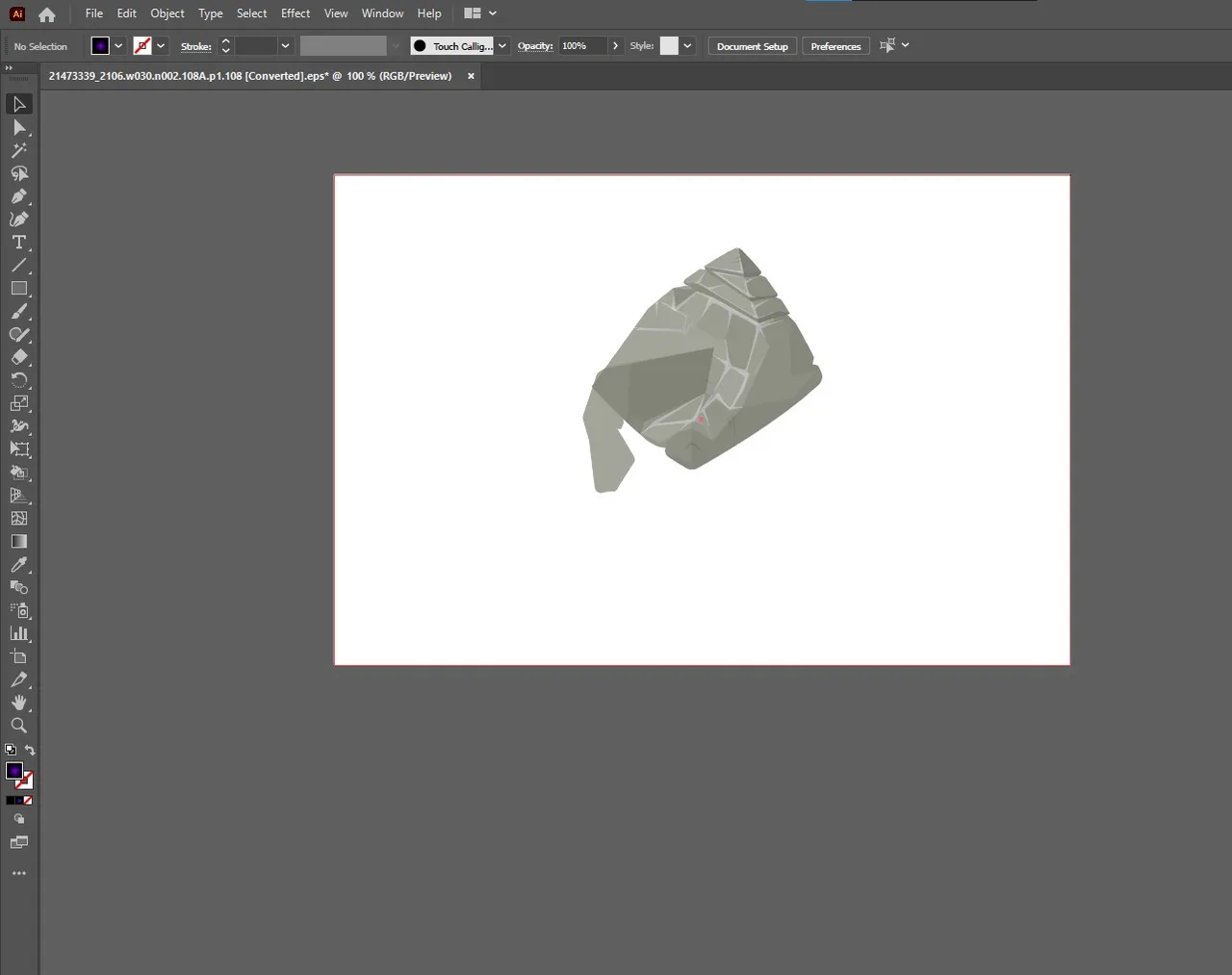Open Edit Toolbar three-dots menu
This screenshot has width=1232, height=975.
pyautogui.click(x=19, y=874)
